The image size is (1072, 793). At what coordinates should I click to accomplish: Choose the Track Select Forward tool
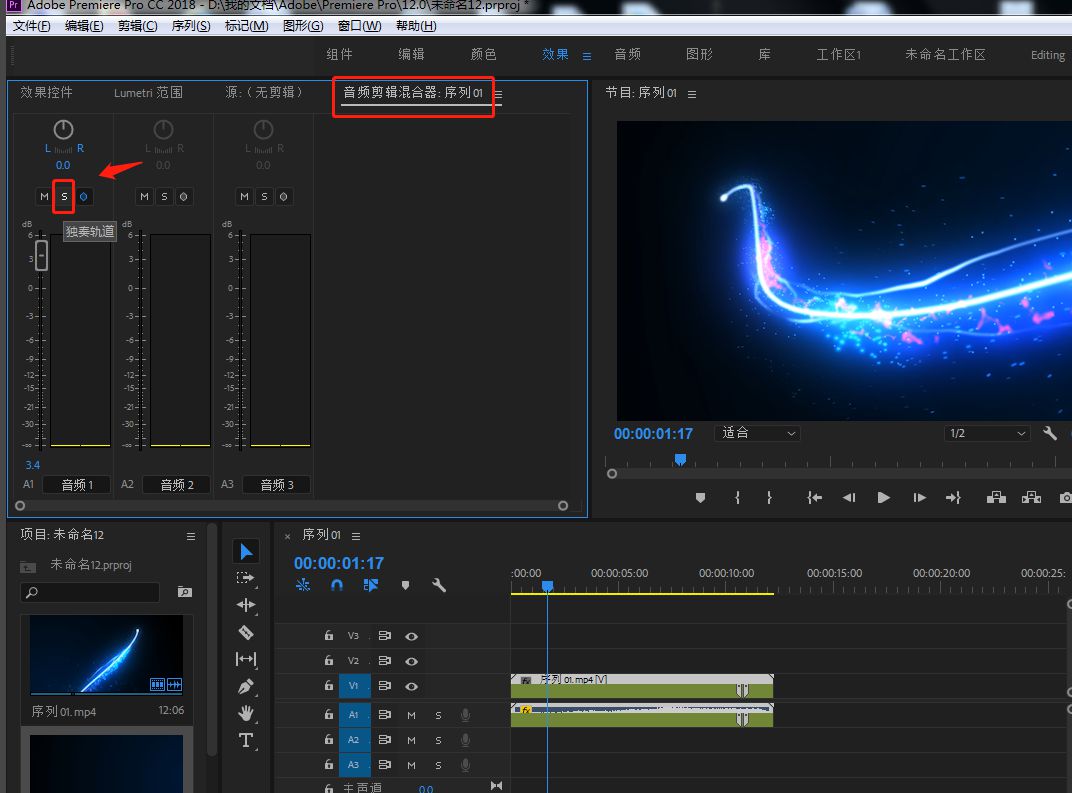click(246, 578)
